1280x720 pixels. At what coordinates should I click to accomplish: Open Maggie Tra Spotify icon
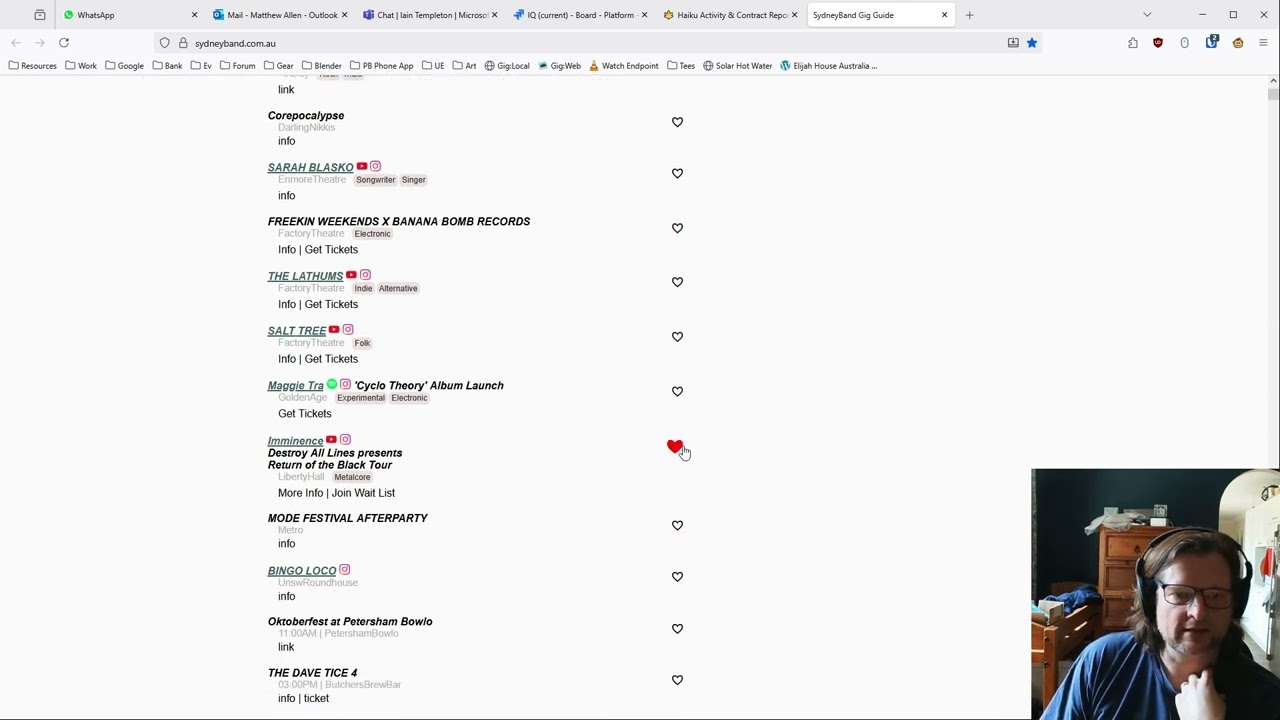coord(332,385)
